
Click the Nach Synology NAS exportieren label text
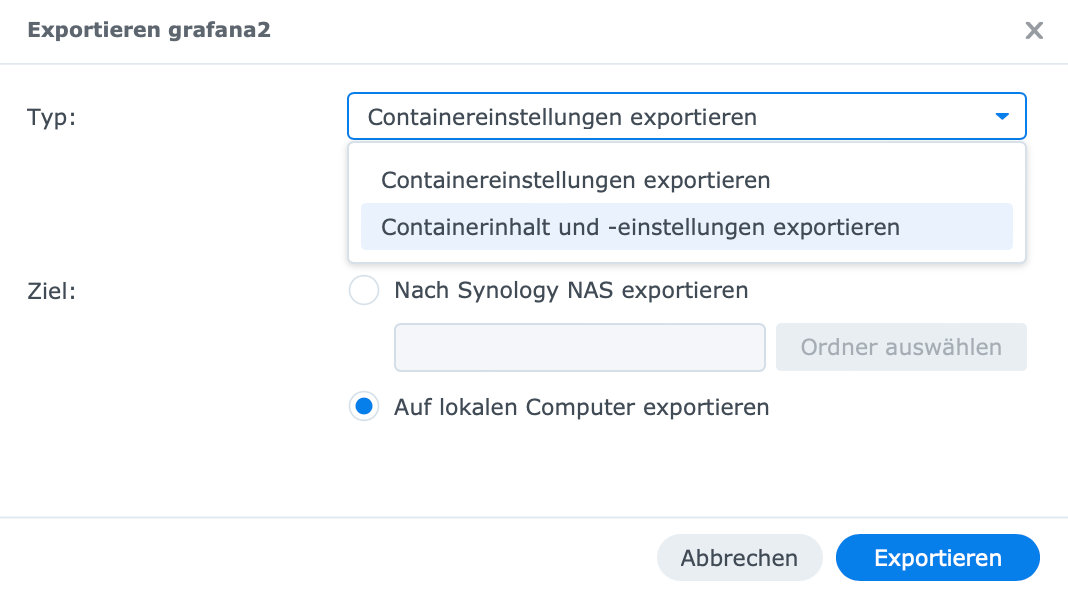point(571,291)
